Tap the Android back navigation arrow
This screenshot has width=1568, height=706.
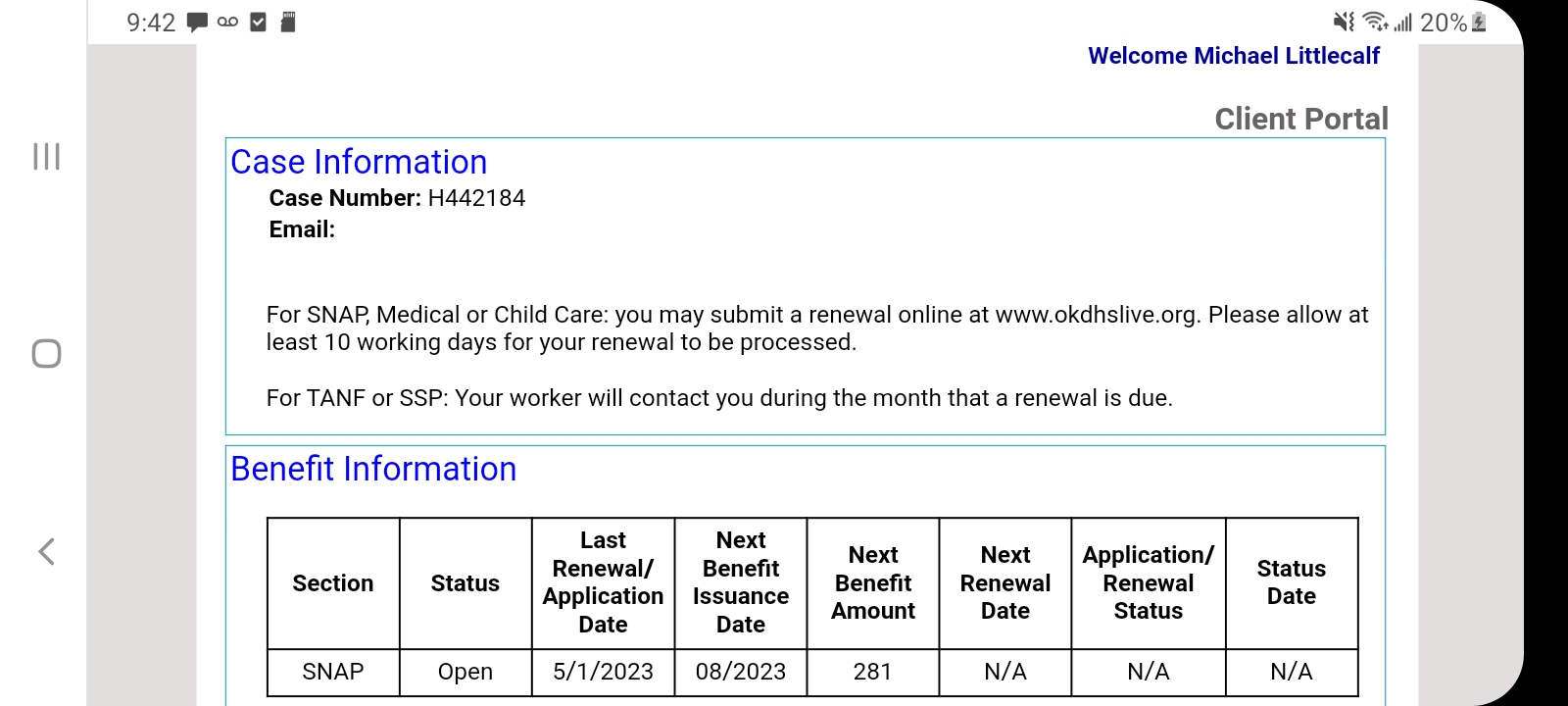pyautogui.click(x=46, y=551)
